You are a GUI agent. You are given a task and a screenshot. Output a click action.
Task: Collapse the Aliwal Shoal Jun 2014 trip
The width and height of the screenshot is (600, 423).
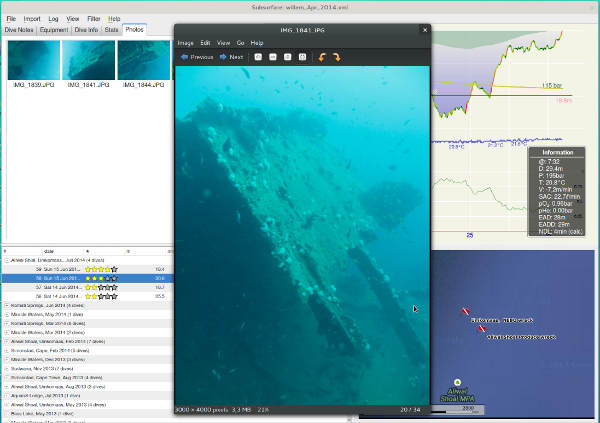6,260
